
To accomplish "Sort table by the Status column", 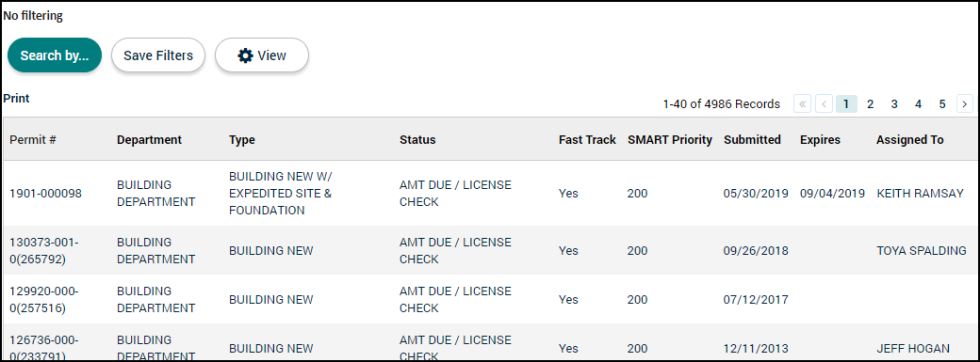I will pyautogui.click(x=418, y=139).
